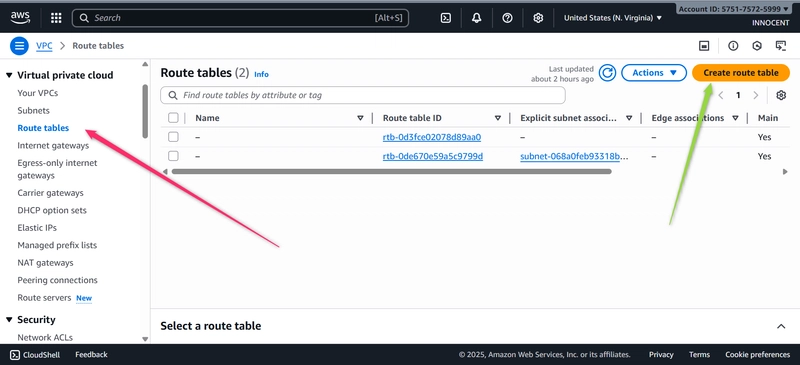
Task: Refresh the route tables list
Action: click(x=607, y=73)
